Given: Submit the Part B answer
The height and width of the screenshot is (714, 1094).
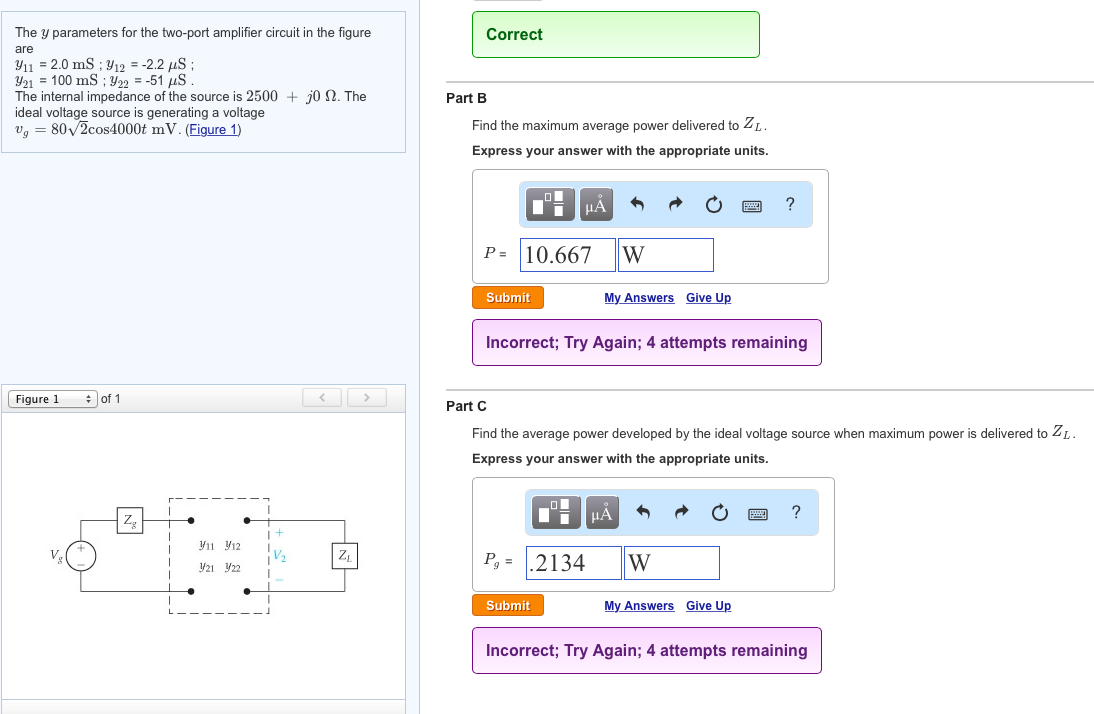Looking at the screenshot, I should (508, 298).
